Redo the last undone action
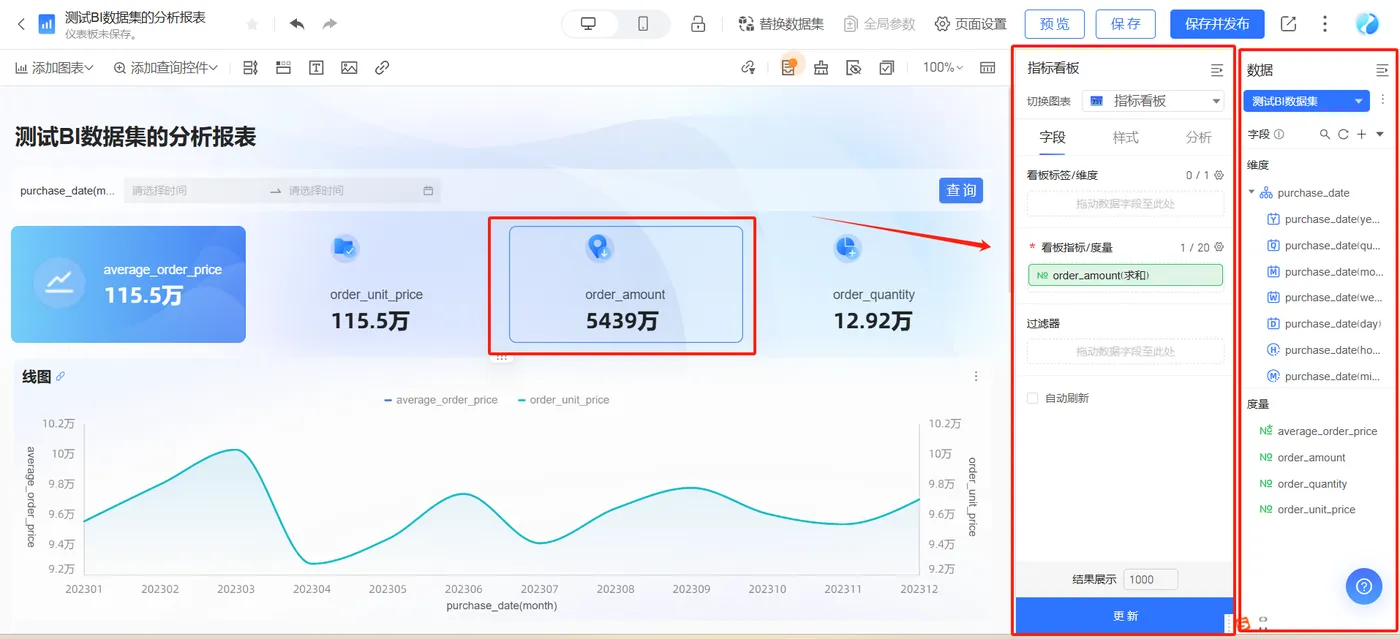The height and width of the screenshot is (639, 1400). 330,24
